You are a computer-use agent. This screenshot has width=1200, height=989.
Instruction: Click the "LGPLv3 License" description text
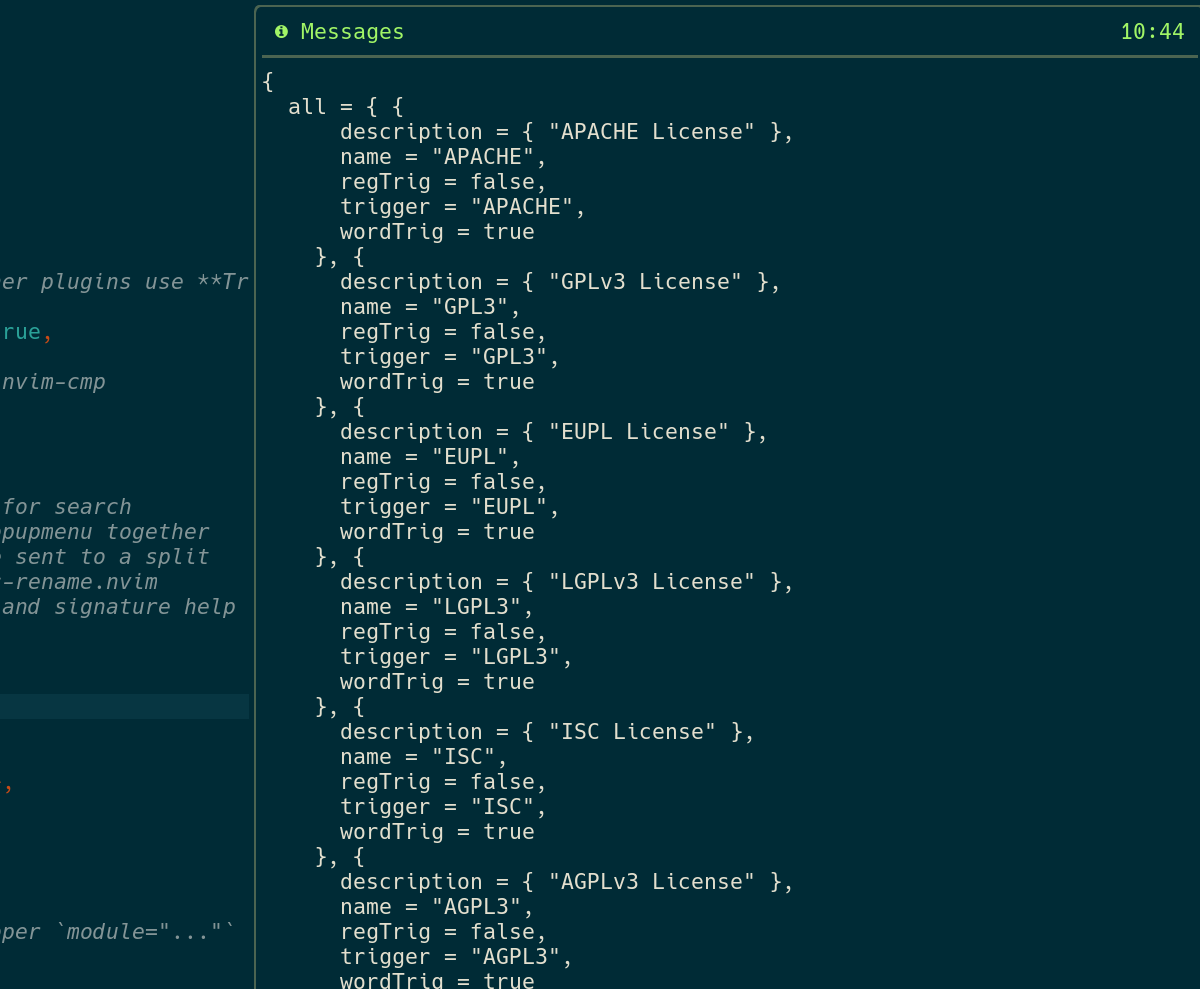(650, 581)
